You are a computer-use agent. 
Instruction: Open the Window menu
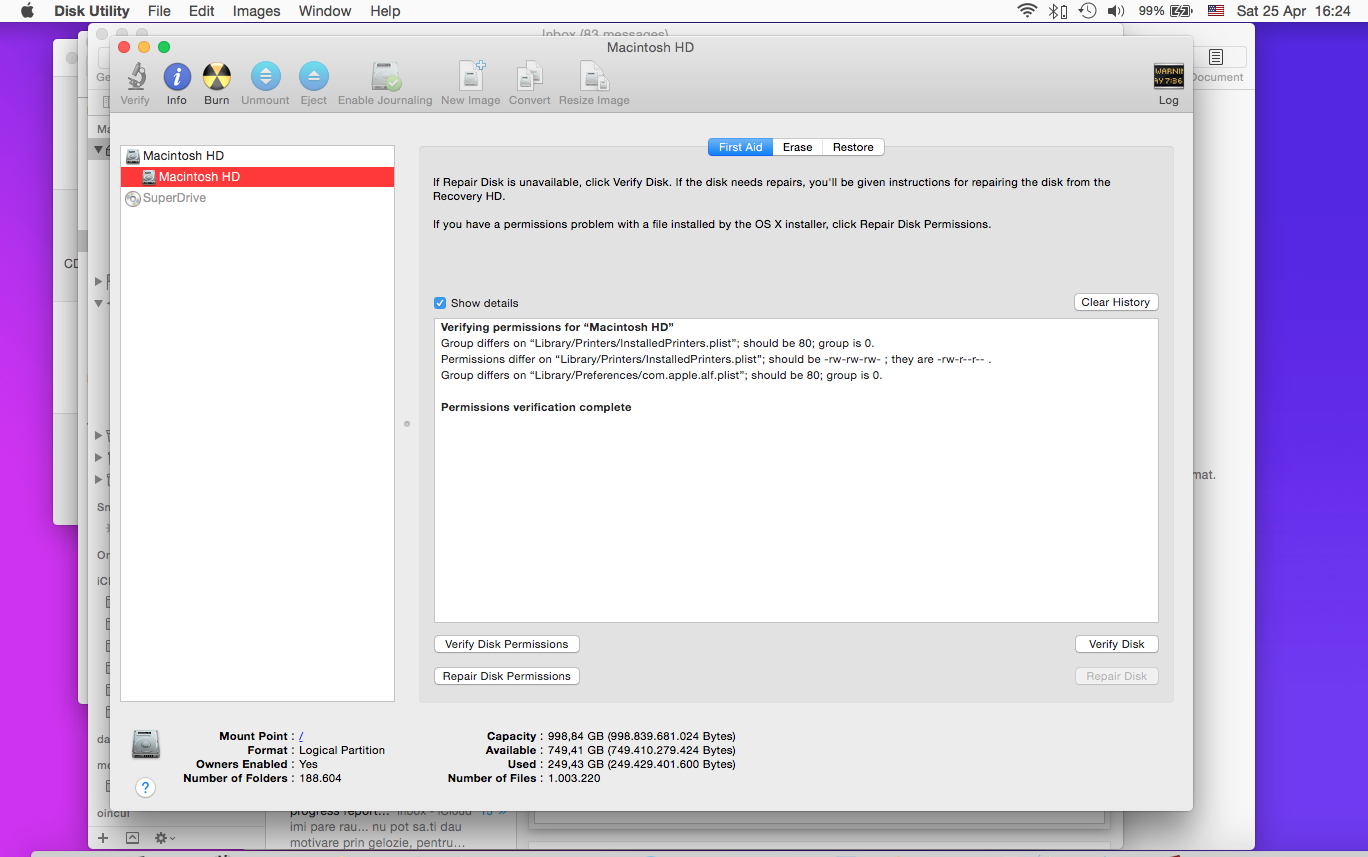[x=325, y=11]
